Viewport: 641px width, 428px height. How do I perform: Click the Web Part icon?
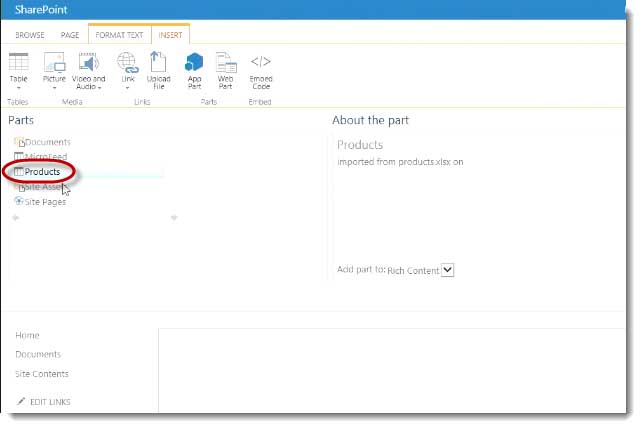[x=226, y=62]
